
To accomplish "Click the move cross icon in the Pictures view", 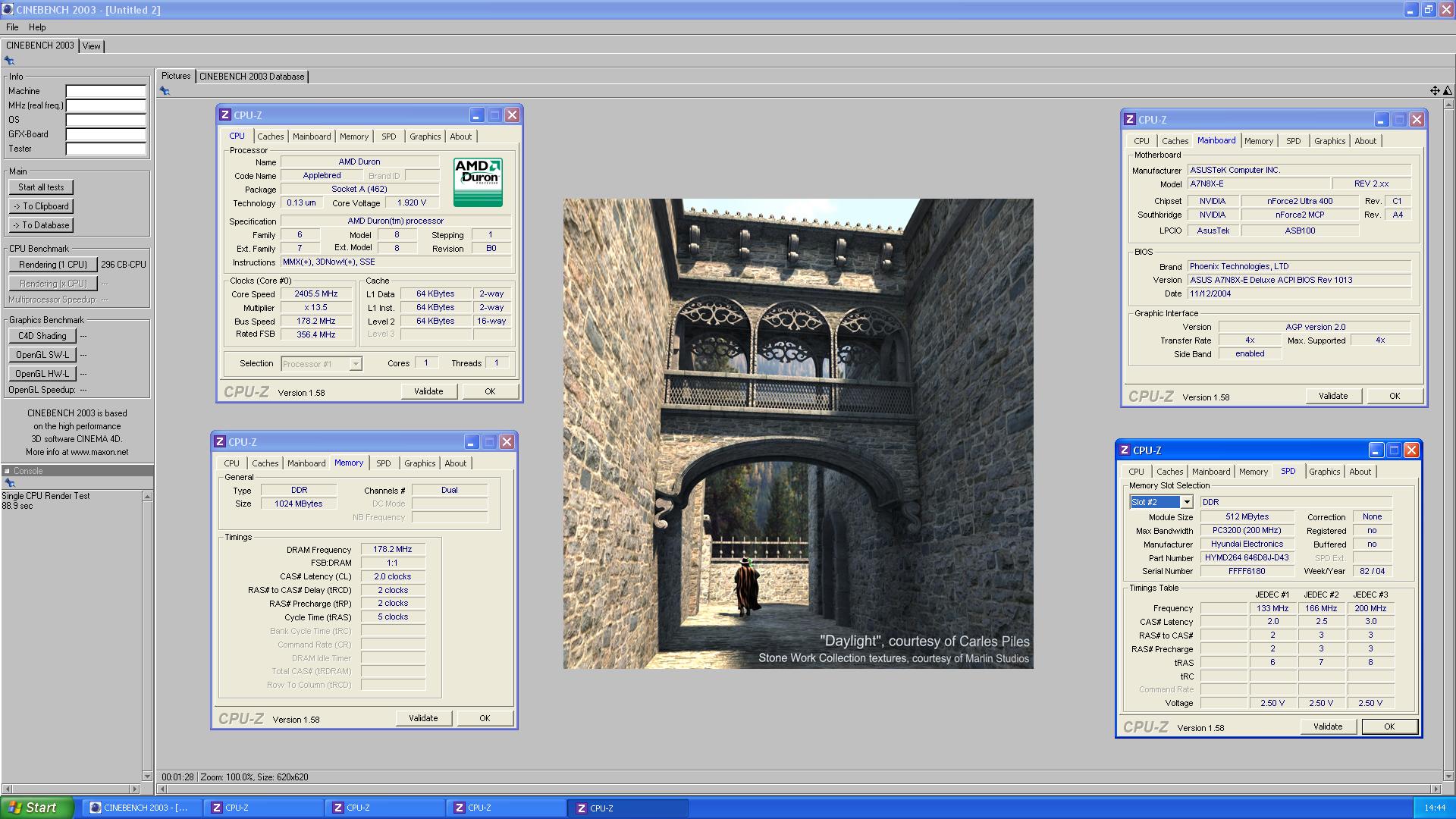I will pyautogui.click(x=1435, y=91).
